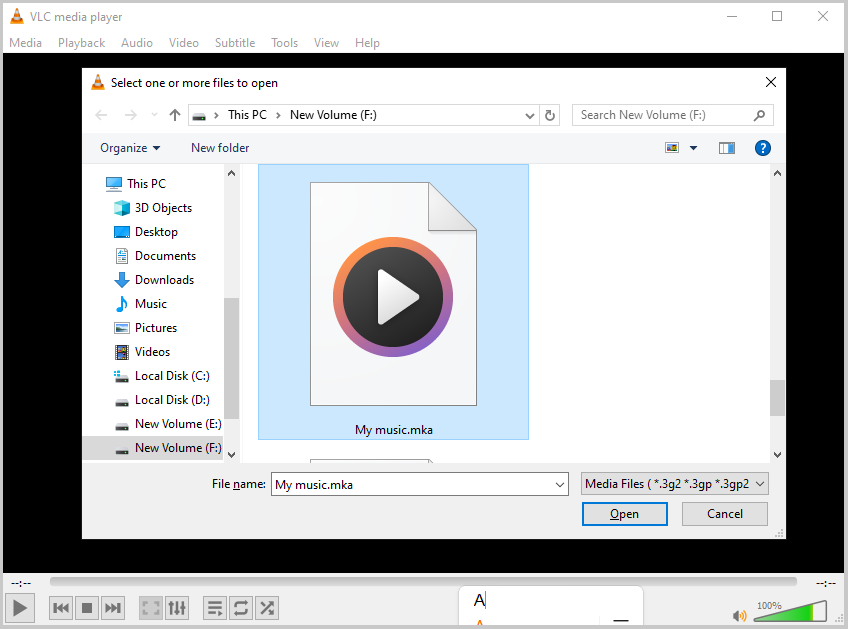This screenshot has width=848, height=629.
Task: Click the Open button
Action: (x=625, y=514)
